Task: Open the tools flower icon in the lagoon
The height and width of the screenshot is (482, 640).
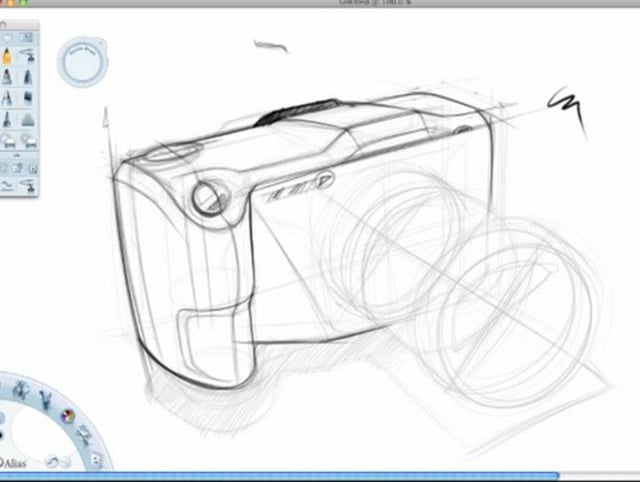Action: tap(21, 389)
